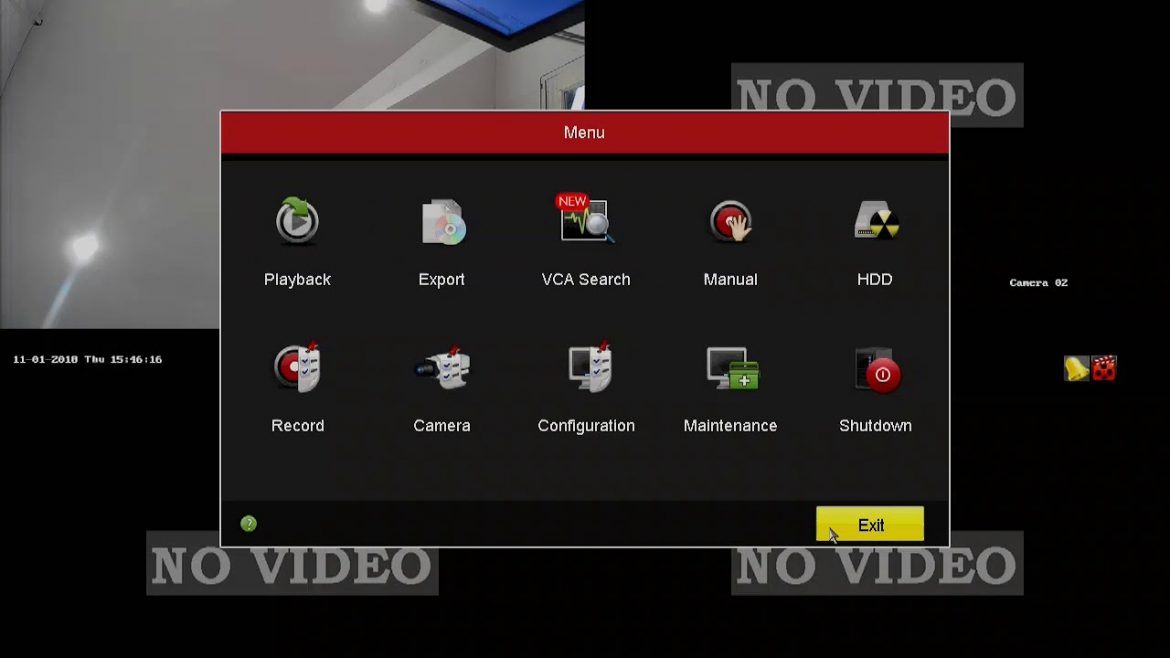The height and width of the screenshot is (658, 1170).
Task: Open the Camera settings icon
Action: [442, 368]
